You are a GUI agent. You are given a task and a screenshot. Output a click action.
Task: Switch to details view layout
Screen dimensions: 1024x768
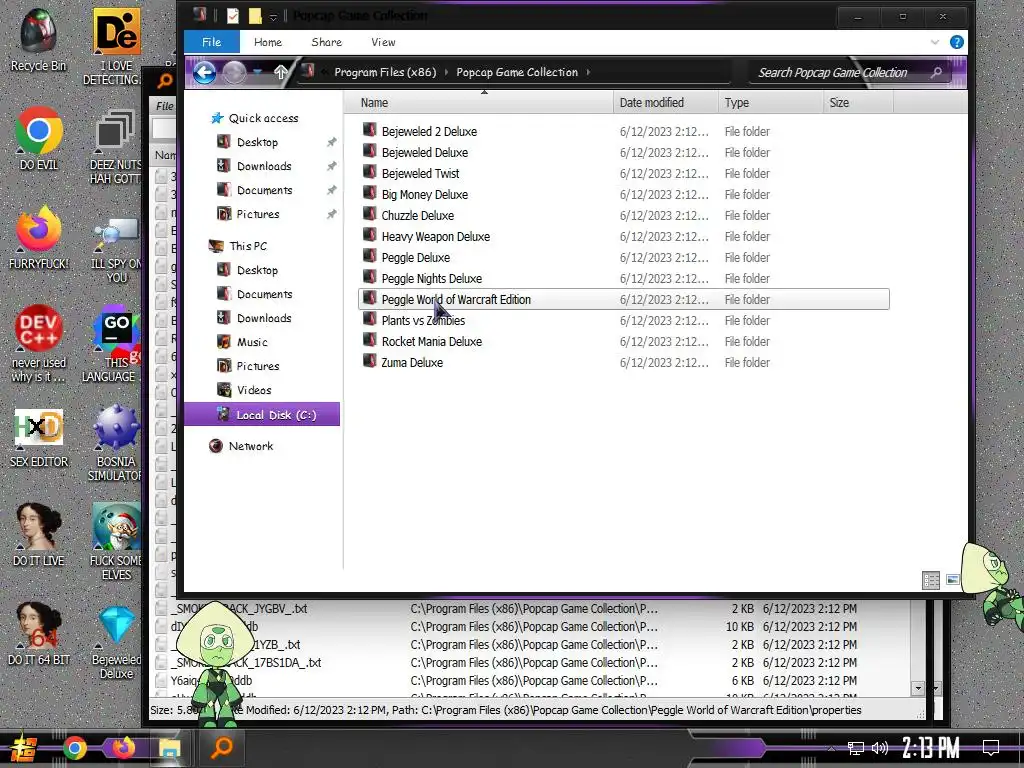coord(931,580)
